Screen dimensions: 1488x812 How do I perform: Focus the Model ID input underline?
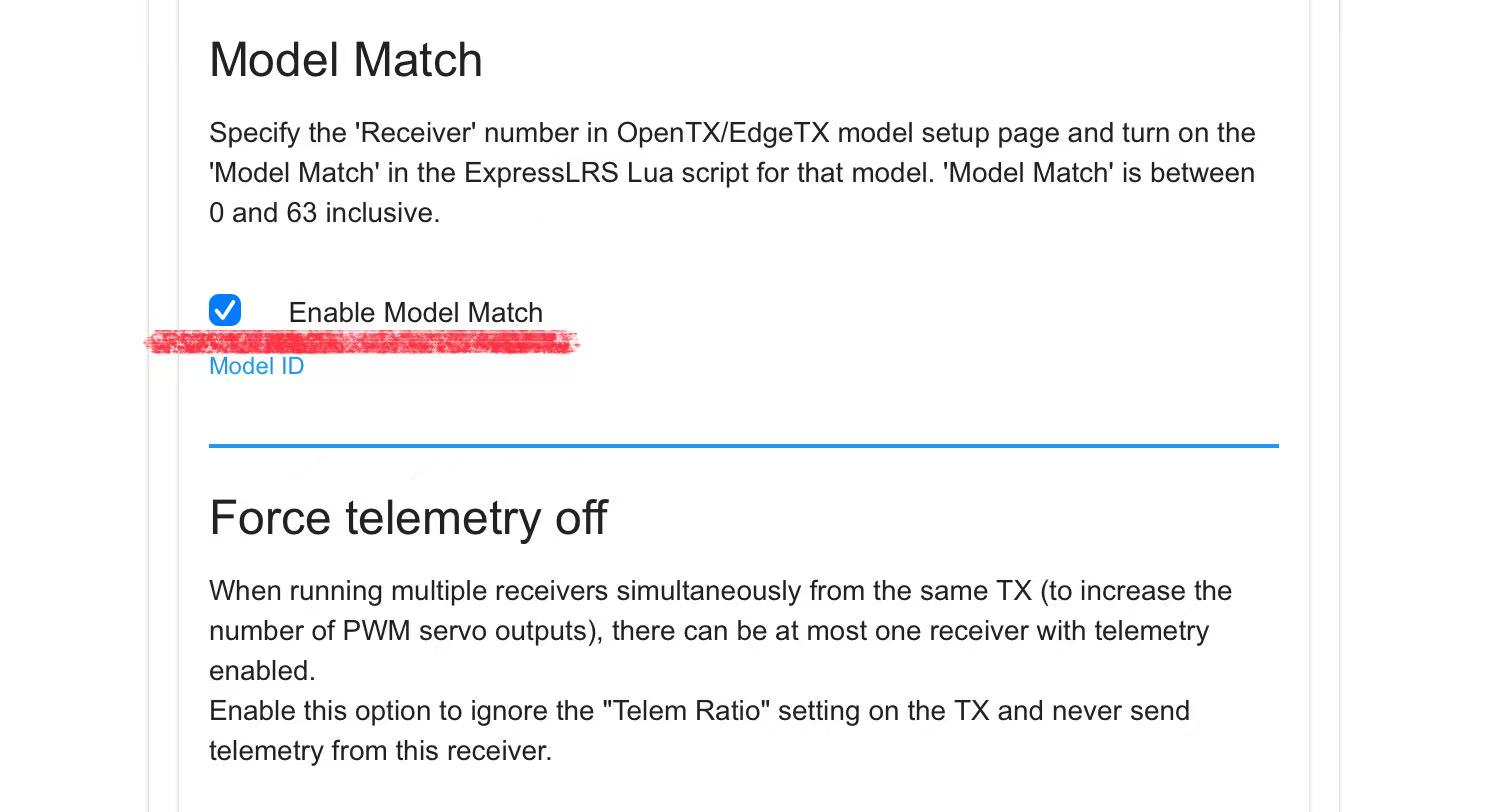(x=743, y=444)
